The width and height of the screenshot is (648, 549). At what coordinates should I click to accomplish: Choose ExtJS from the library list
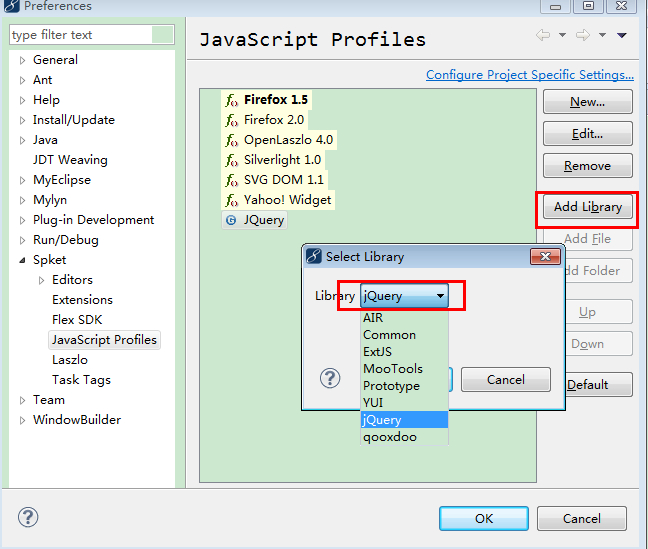point(404,352)
